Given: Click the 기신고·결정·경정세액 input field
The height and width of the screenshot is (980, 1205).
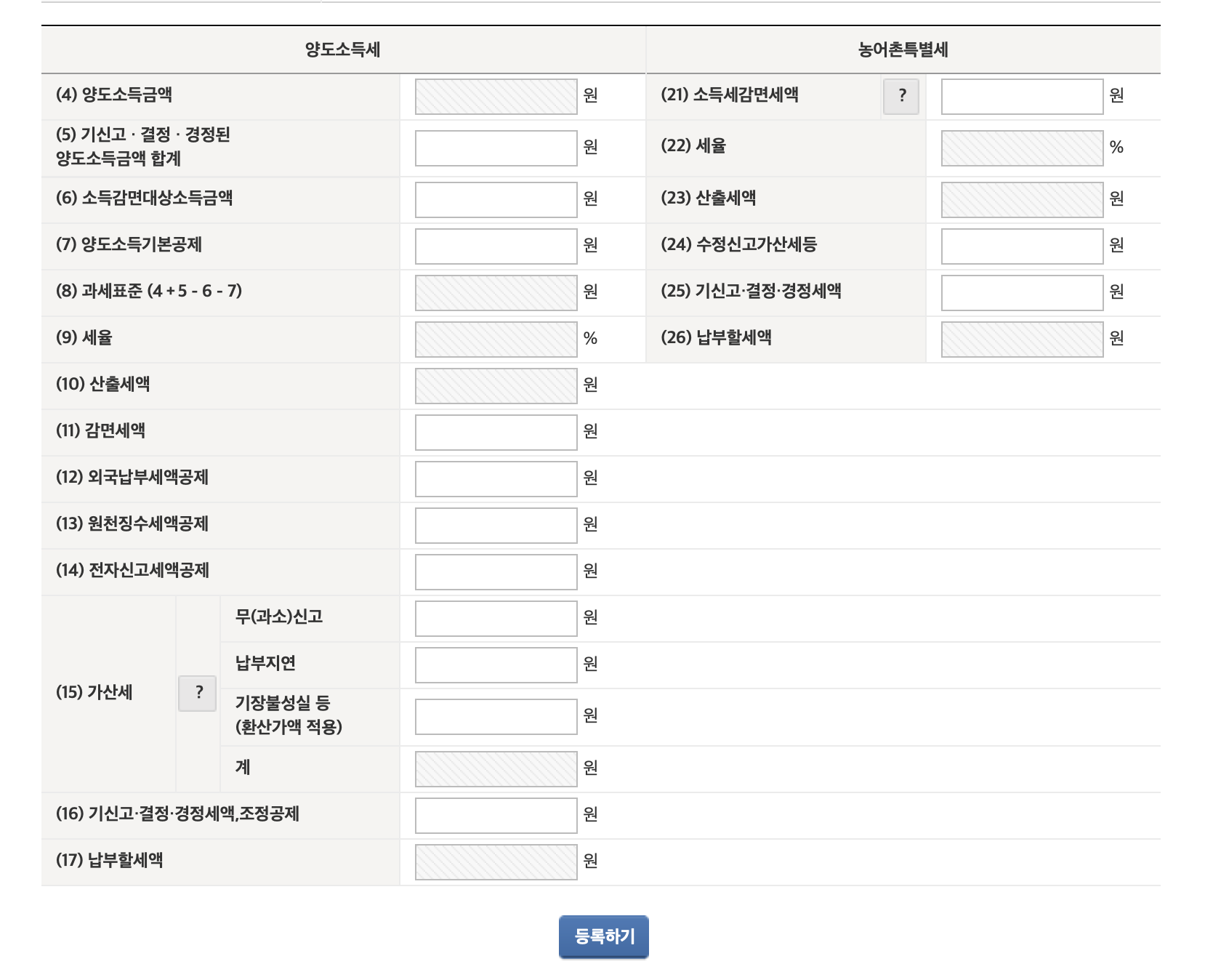Looking at the screenshot, I should (1020, 293).
